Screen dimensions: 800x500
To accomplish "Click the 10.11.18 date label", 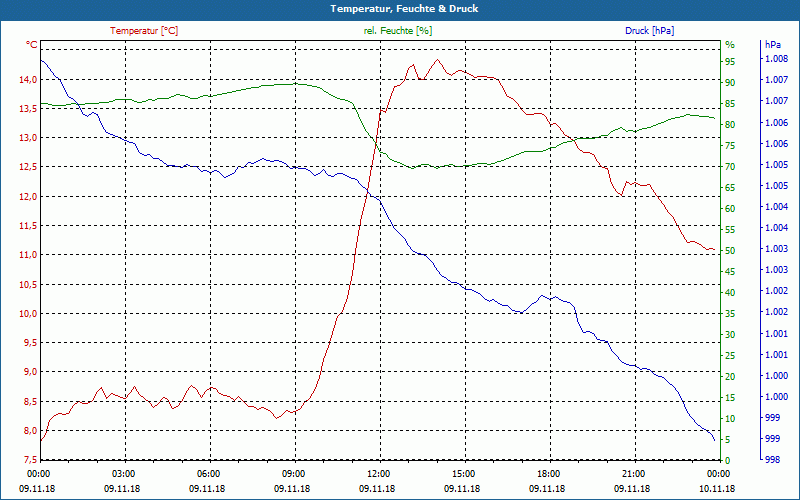I will (717, 488).
